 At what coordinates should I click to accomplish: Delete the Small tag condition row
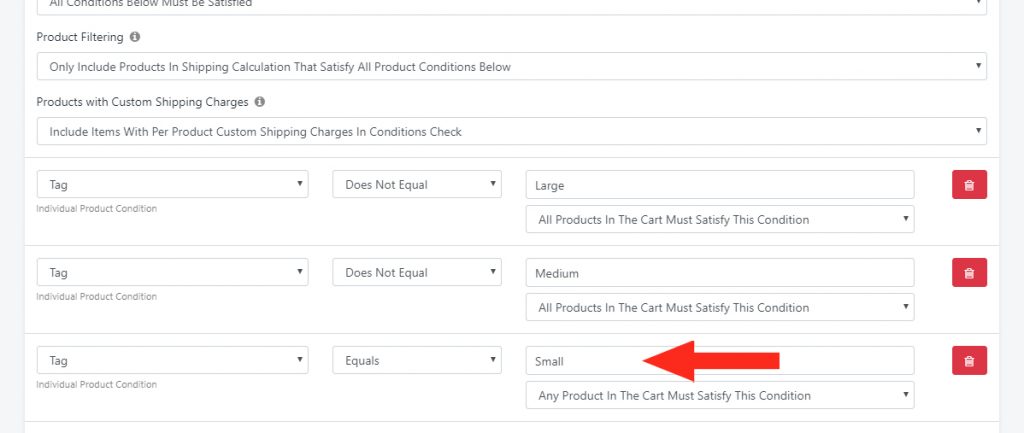click(x=969, y=361)
